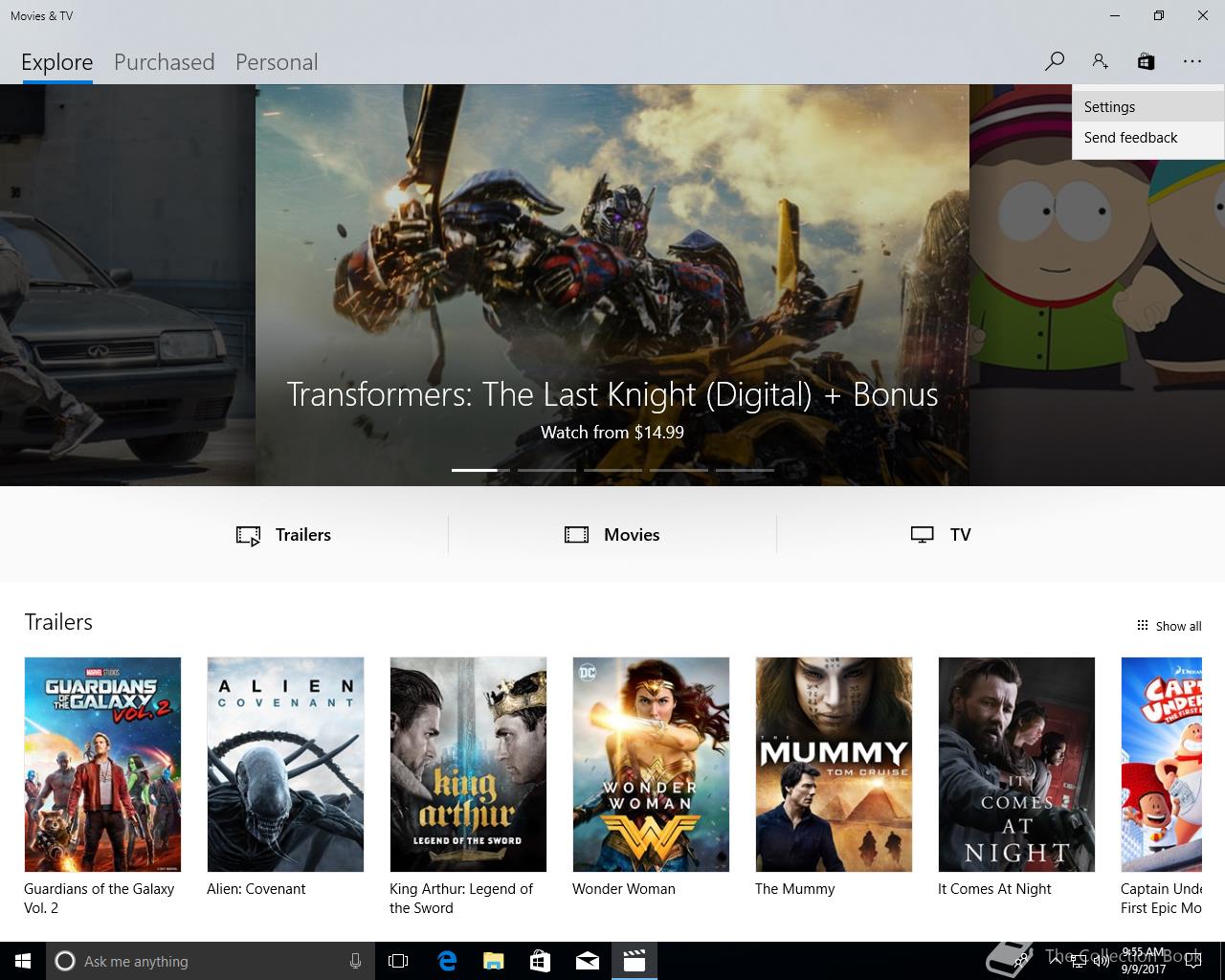Open the search magnifier icon
The height and width of the screenshot is (980, 1225).
[1055, 61]
